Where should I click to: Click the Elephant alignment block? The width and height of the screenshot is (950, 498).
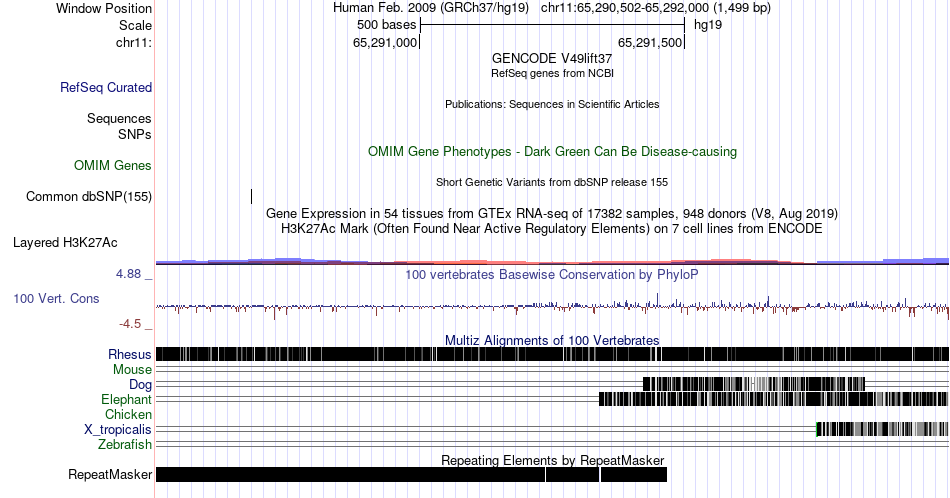click(773, 399)
